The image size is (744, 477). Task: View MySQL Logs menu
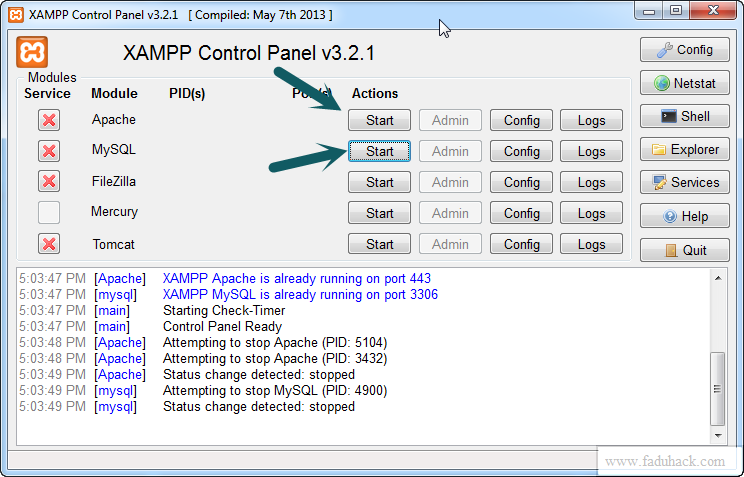pos(591,151)
